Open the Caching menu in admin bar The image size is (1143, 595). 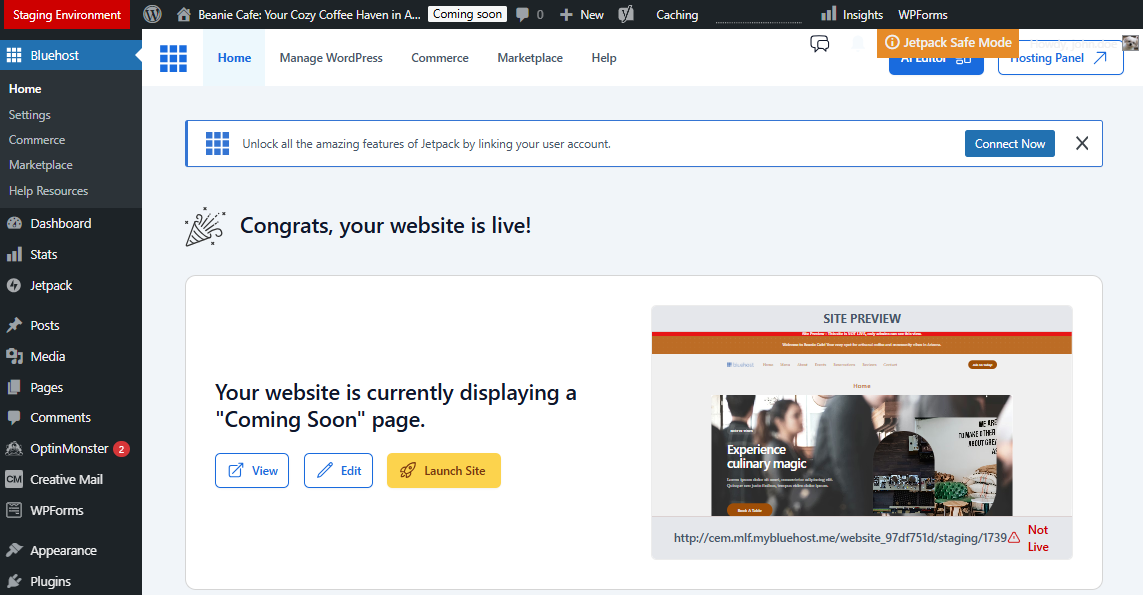[x=677, y=15]
